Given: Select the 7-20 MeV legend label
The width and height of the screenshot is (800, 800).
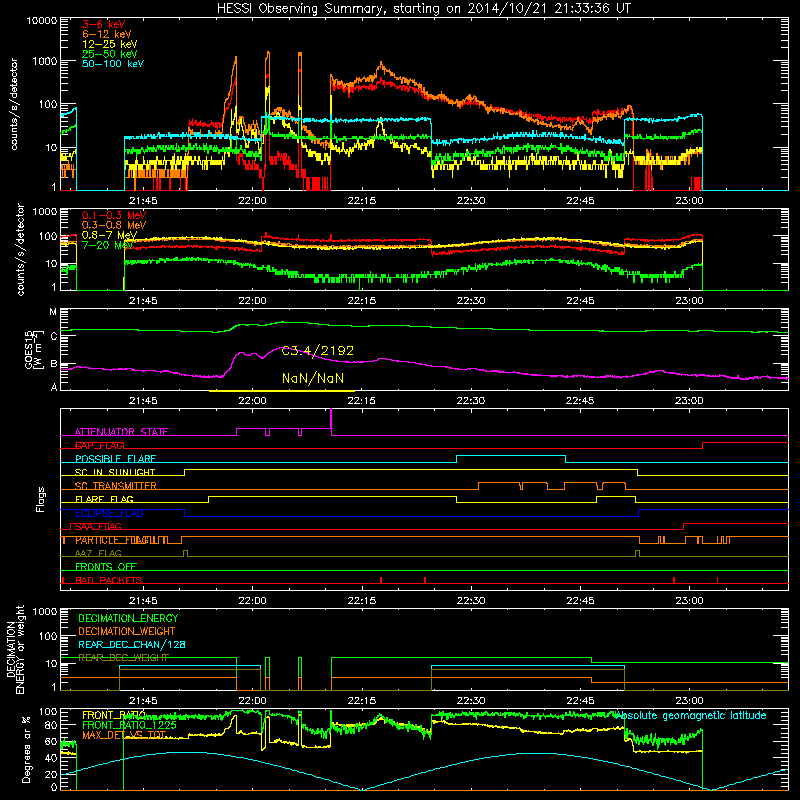Looking at the screenshot, I should point(107,245).
